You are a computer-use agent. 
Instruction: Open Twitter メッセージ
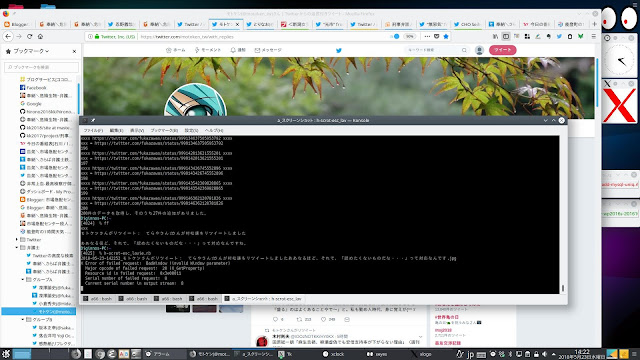point(268,50)
